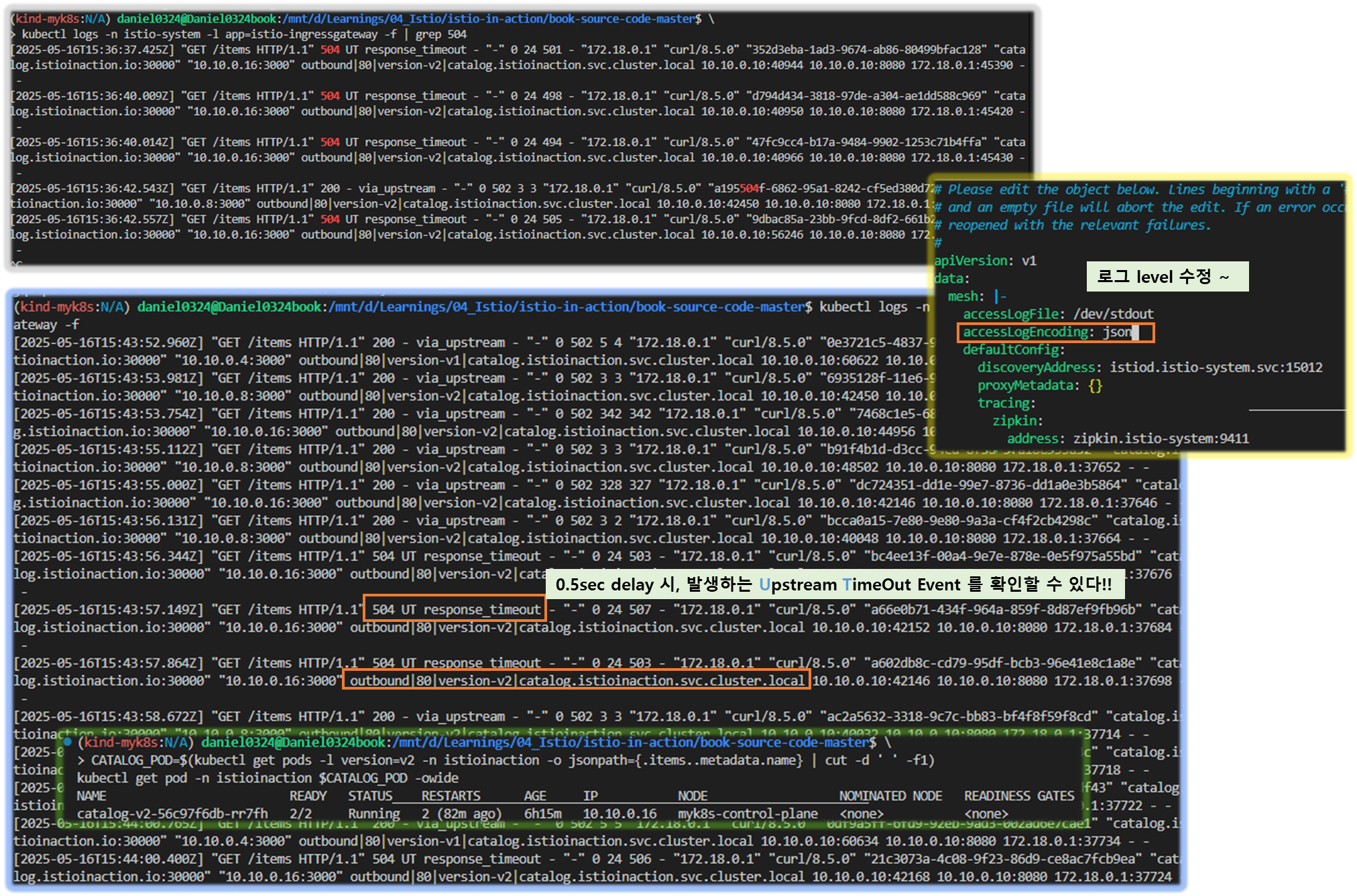Click the discoveryAddress key in the YAML

tap(1035, 367)
